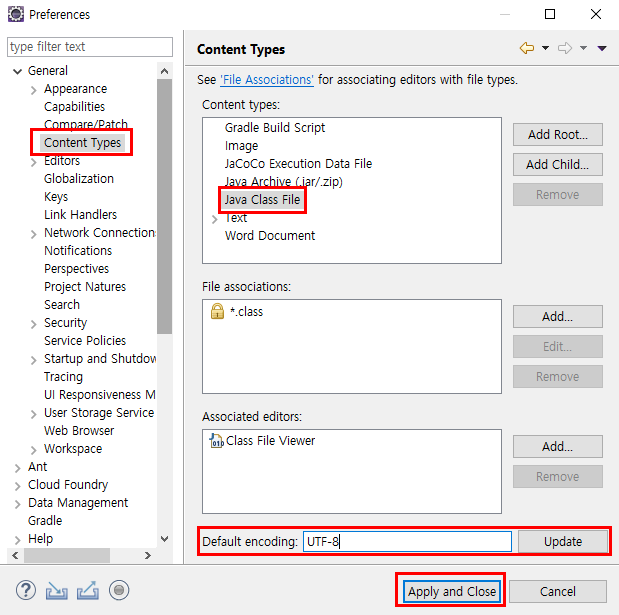
Task: Select Content Types in the tree
Action: [x=82, y=142]
